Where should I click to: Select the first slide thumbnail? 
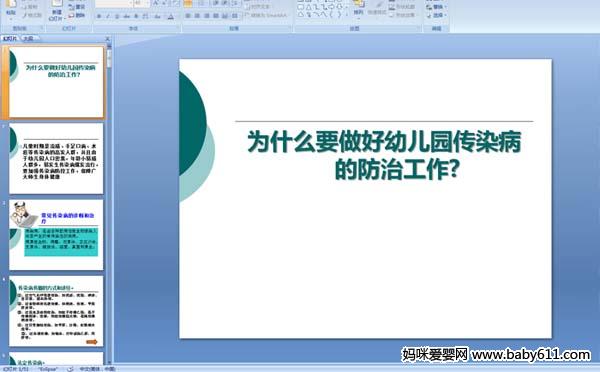tap(56, 82)
